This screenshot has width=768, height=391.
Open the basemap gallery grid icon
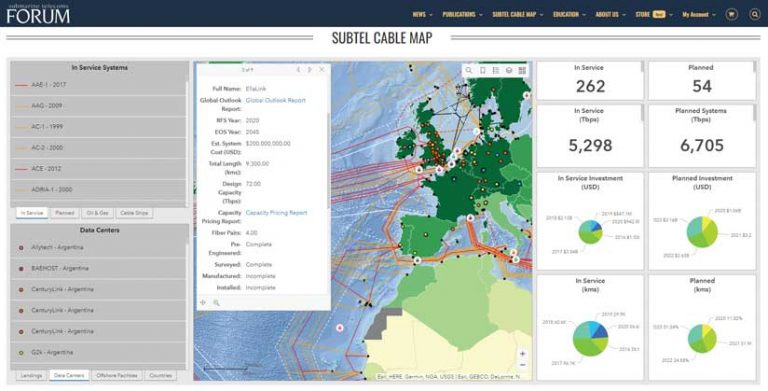[522, 71]
